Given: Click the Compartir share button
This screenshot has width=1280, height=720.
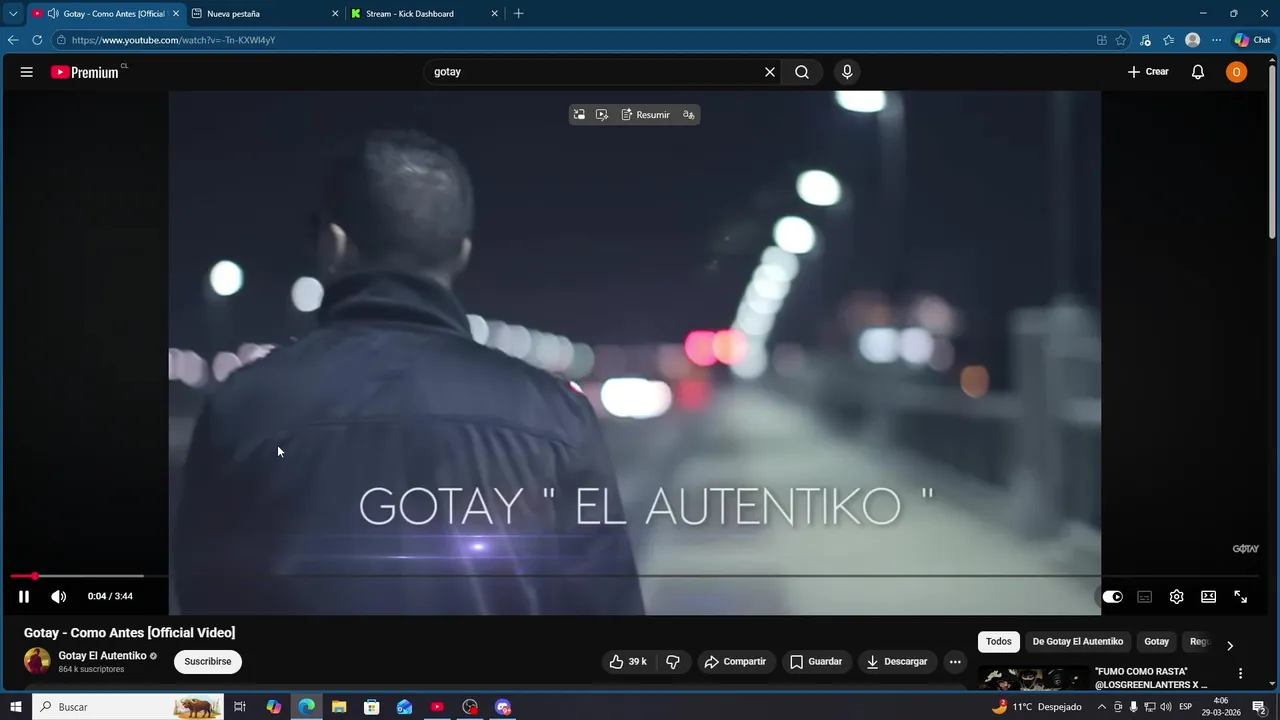Looking at the screenshot, I should coord(735,662).
